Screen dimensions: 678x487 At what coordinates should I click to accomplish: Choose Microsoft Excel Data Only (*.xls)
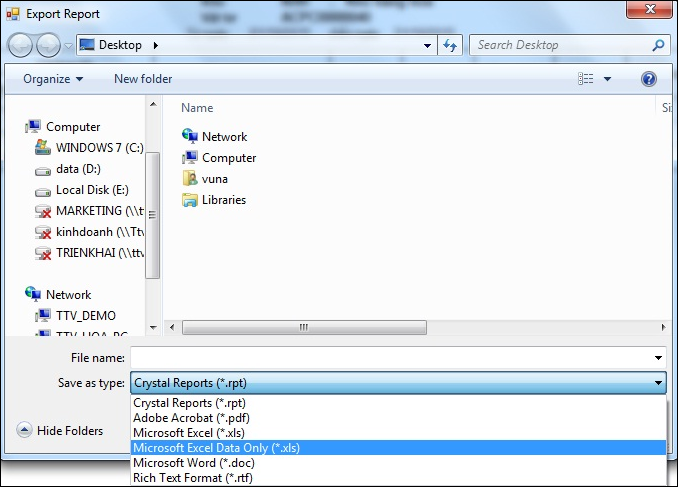(398, 448)
